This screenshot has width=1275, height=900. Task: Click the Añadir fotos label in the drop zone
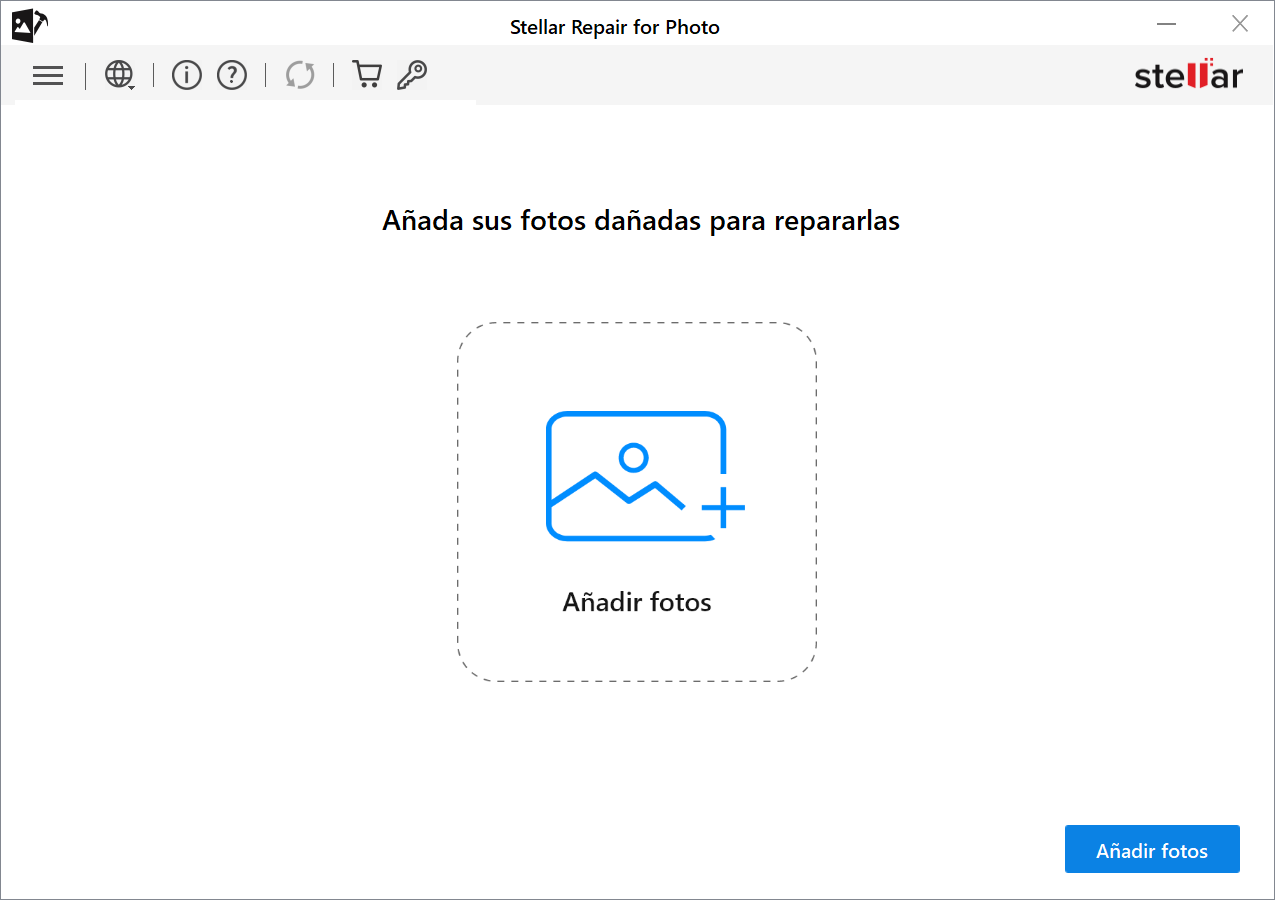point(637,602)
